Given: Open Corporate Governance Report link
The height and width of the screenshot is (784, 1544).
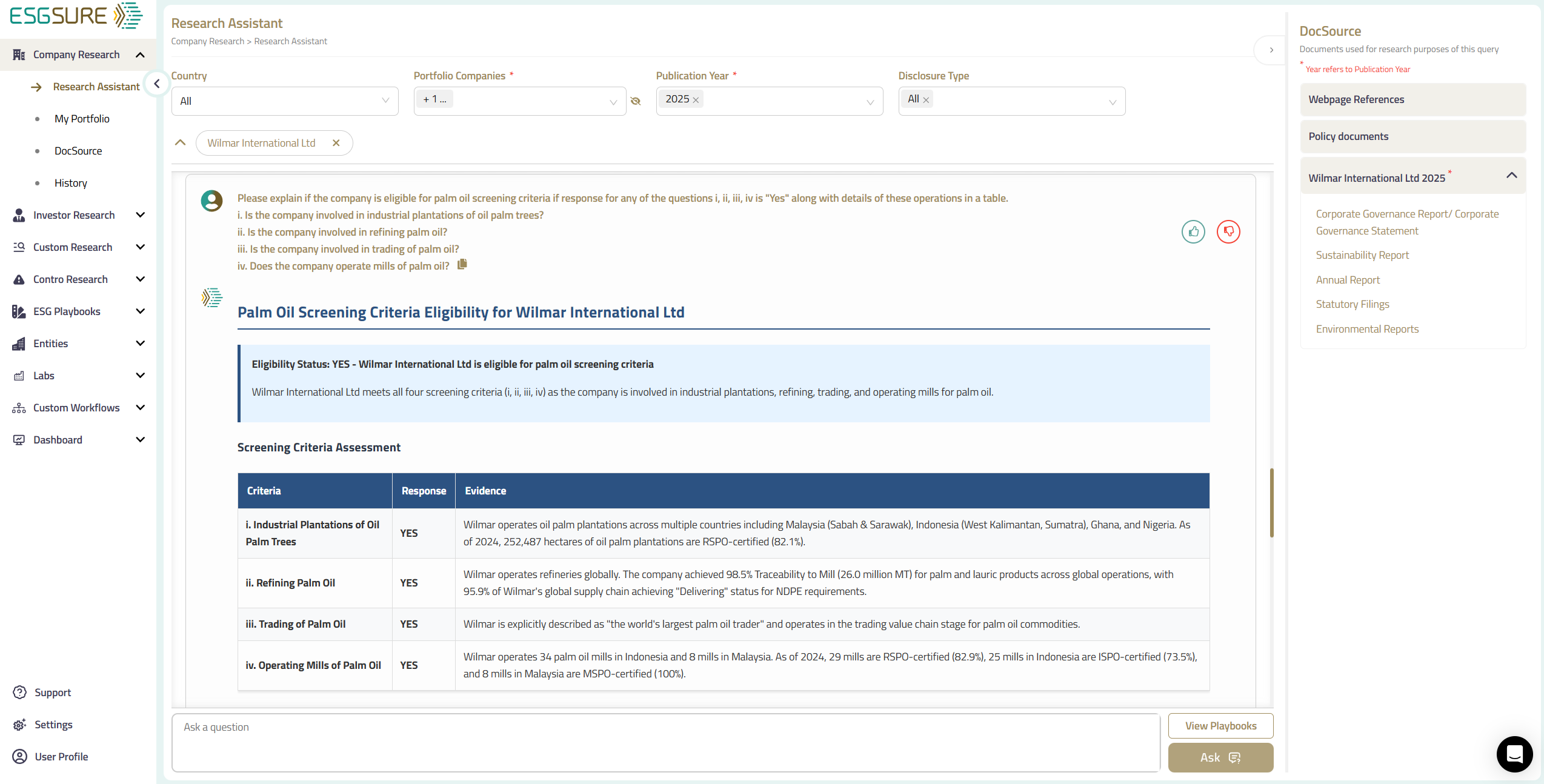Looking at the screenshot, I should pyautogui.click(x=1407, y=222).
